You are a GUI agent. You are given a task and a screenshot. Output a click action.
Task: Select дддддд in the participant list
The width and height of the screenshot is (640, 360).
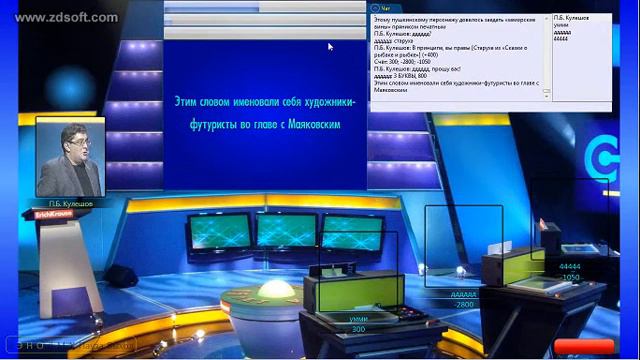[x=562, y=32]
